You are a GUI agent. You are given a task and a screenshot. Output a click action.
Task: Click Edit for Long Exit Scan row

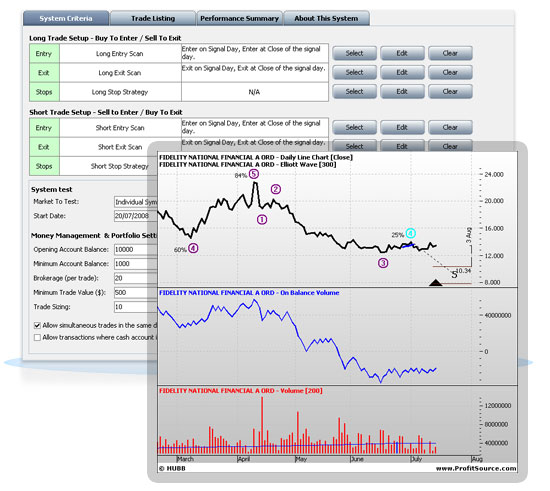[x=402, y=72]
